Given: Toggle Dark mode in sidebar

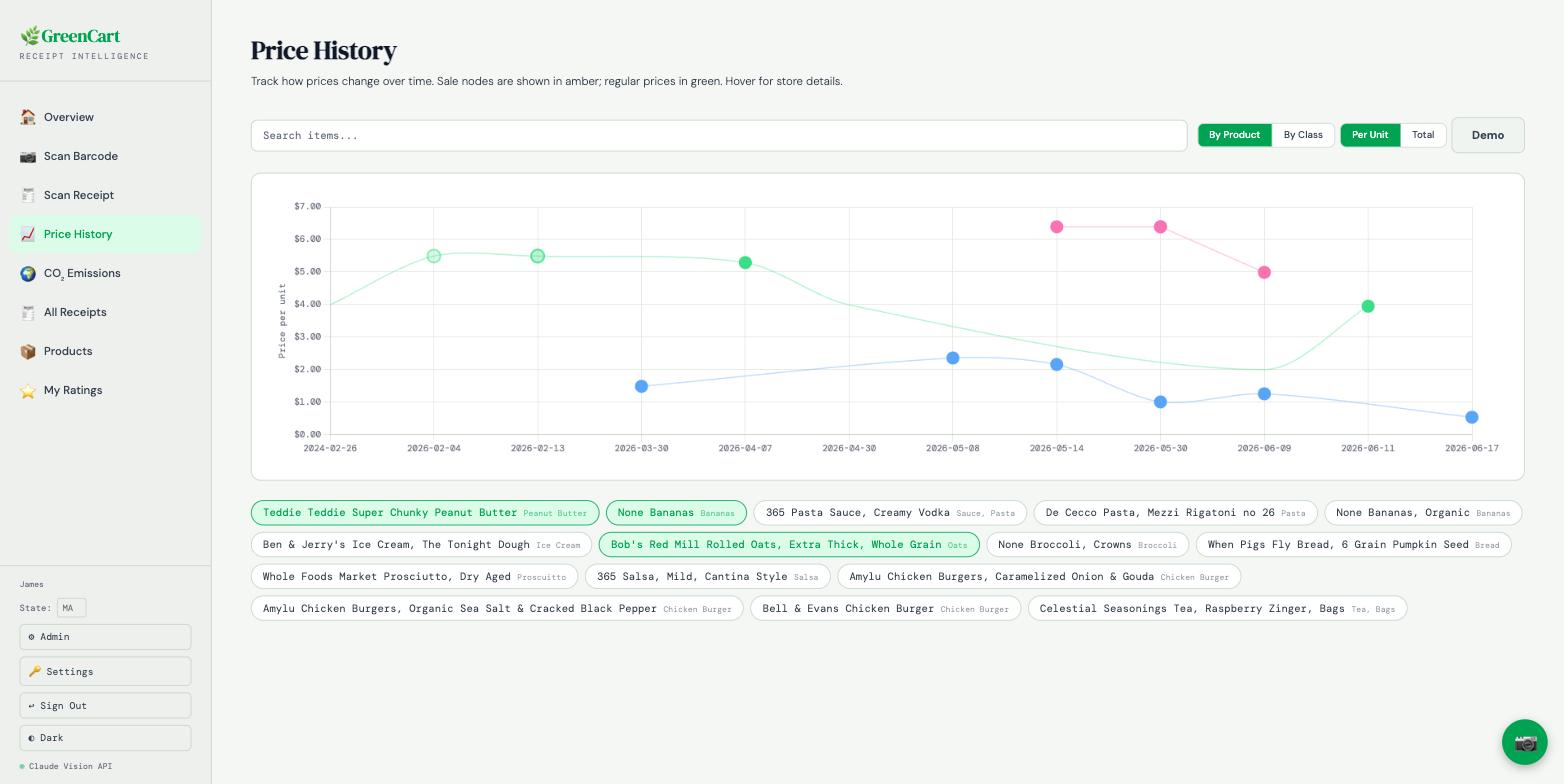Looking at the screenshot, I should (105, 738).
